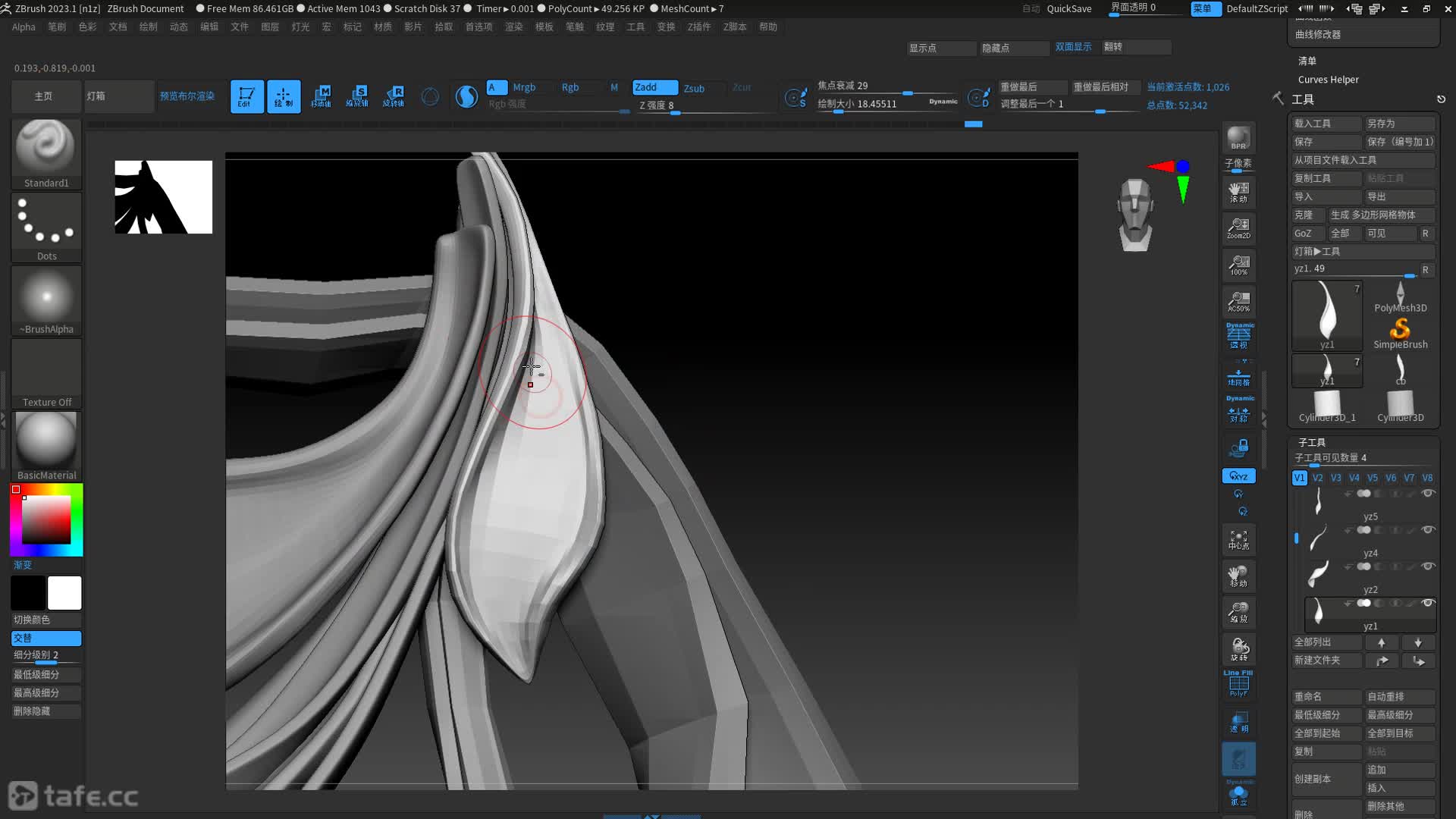Click the Solo (孤立) dynamic icon
The height and width of the screenshot is (819, 1456).
[x=1238, y=795]
